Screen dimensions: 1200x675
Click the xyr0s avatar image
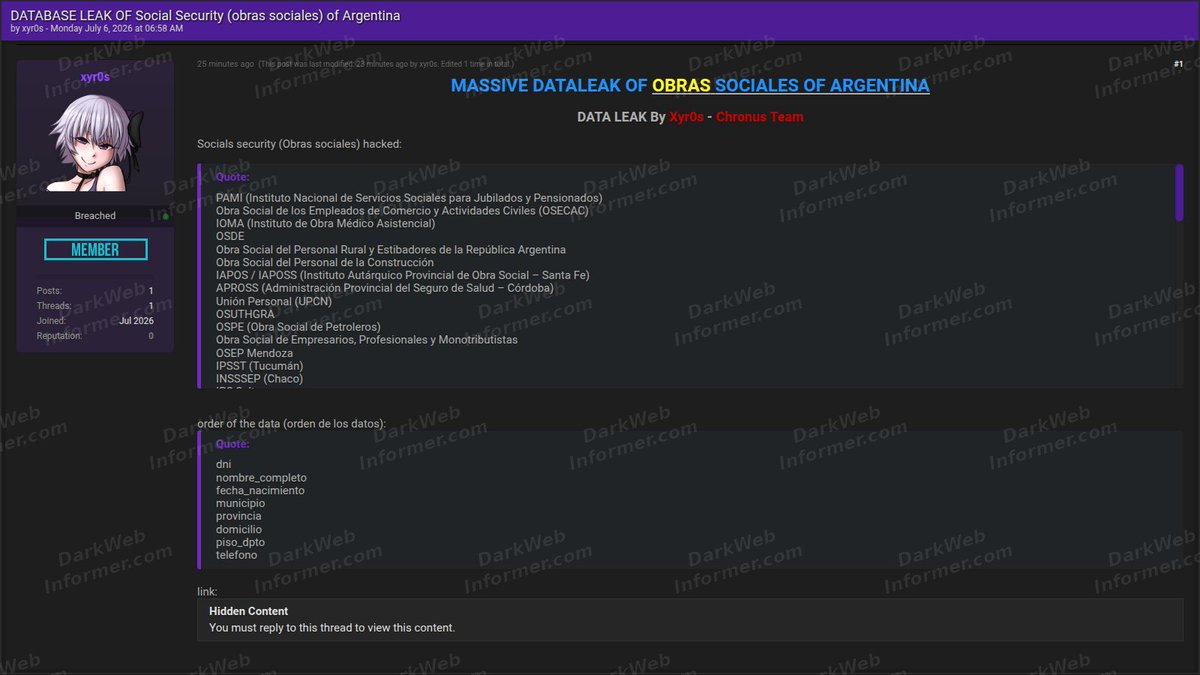coord(95,143)
